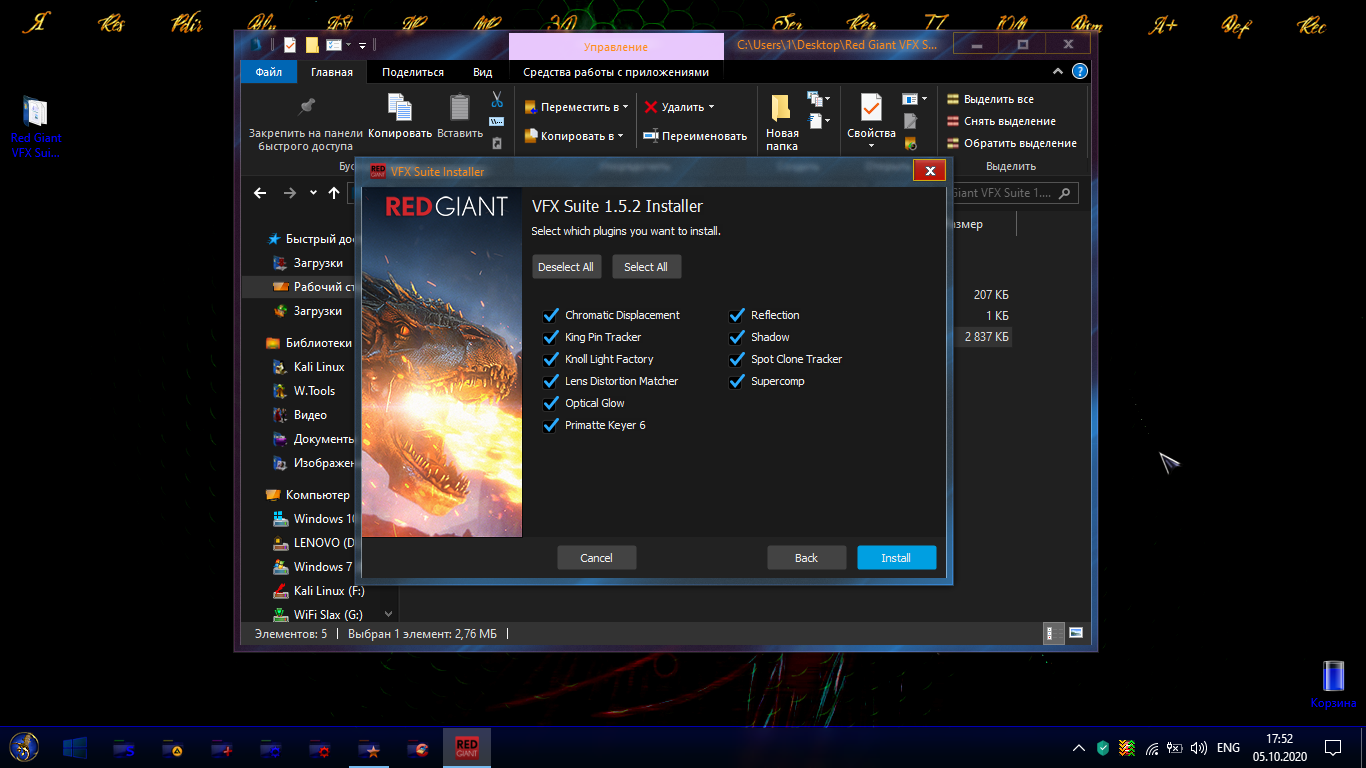Open the notification center icon
This screenshot has height=768, width=1366.
click(1333, 748)
